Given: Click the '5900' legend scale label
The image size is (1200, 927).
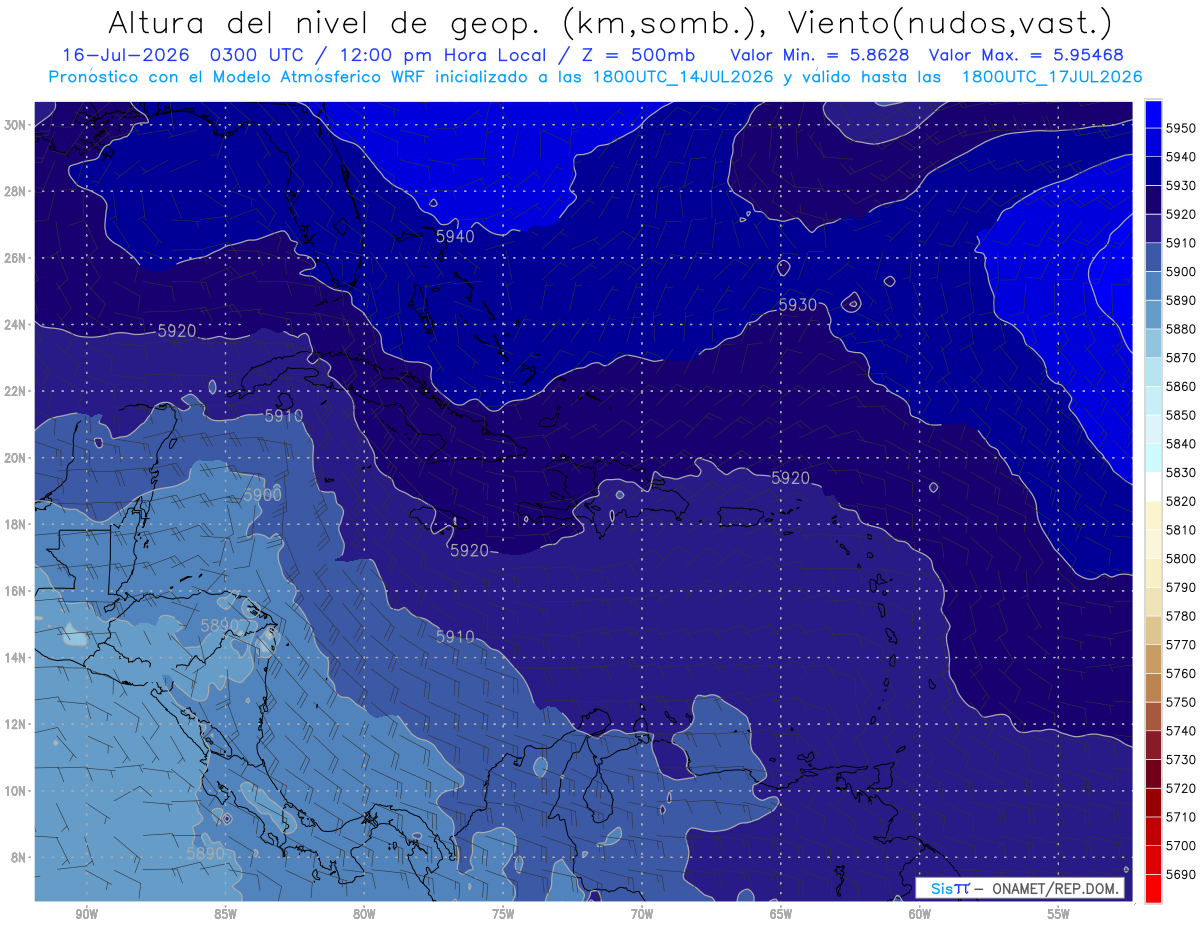Looking at the screenshot, I should click(1181, 272).
